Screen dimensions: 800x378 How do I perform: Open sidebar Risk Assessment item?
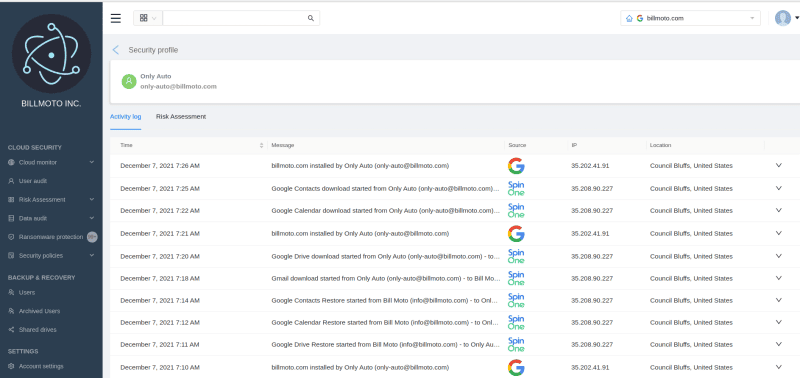pyautogui.click(x=42, y=199)
